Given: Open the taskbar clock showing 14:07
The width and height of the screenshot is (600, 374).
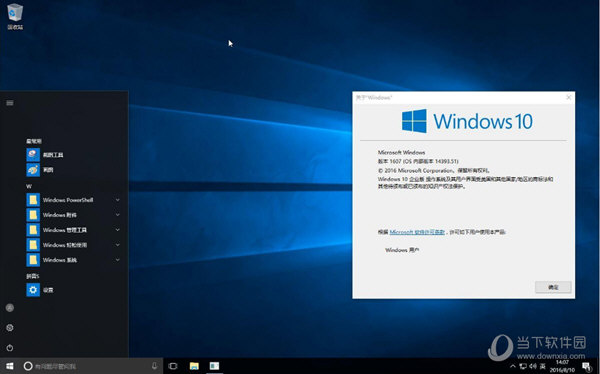Looking at the screenshot, I should click(x=562, y=366).
